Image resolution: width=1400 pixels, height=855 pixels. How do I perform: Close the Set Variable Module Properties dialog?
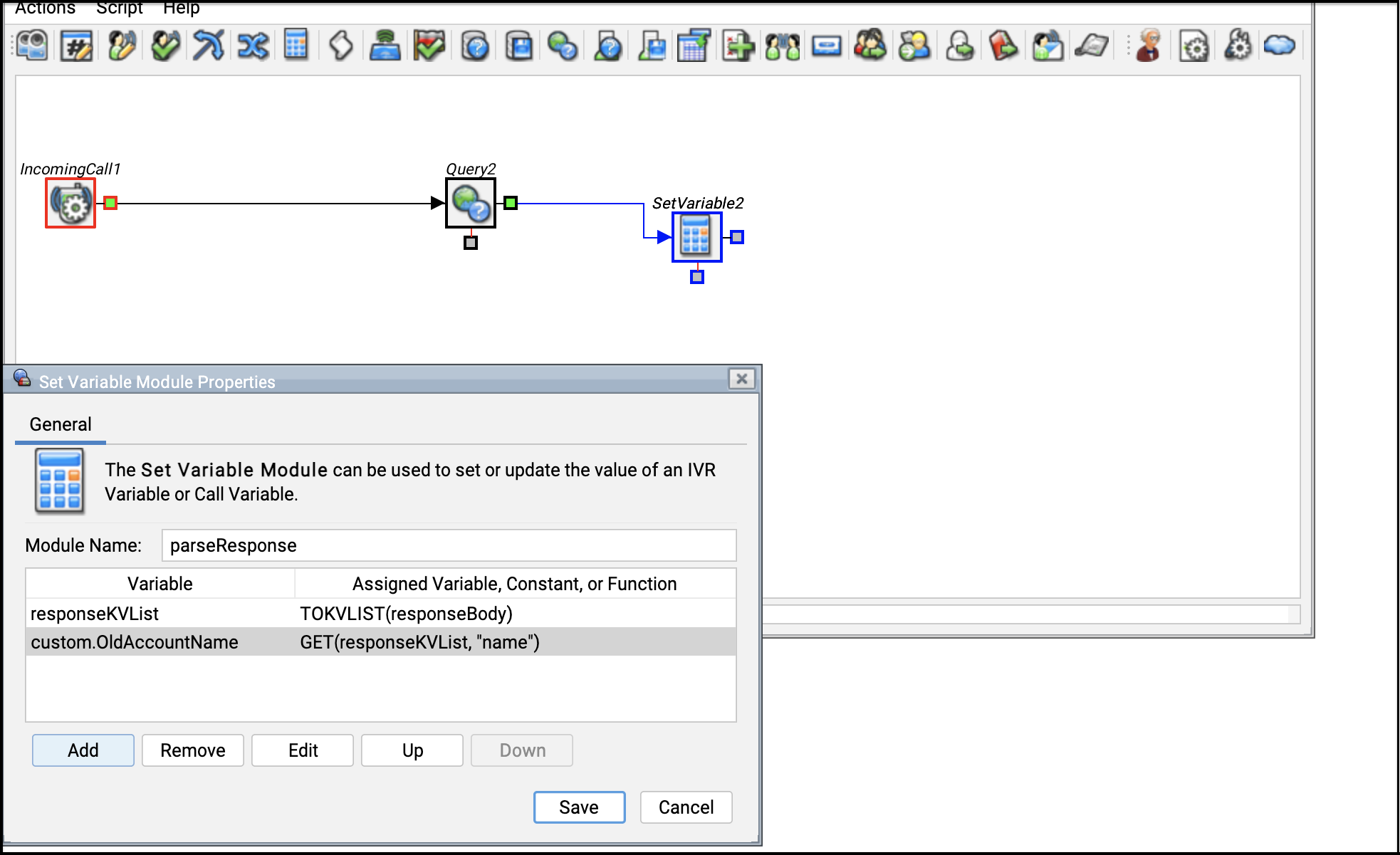coord(742,379)
